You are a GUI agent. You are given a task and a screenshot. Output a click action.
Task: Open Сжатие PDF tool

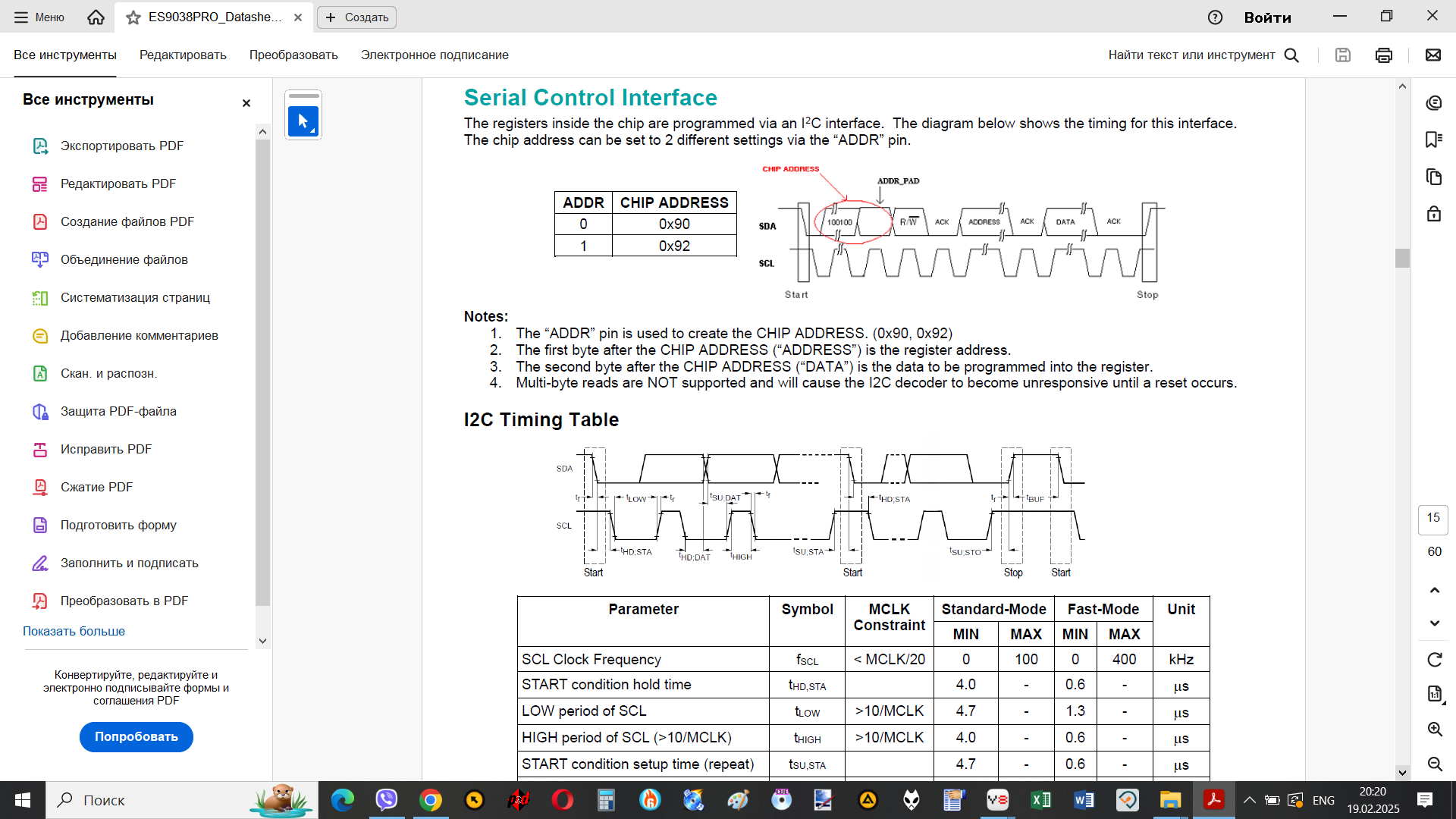96,487
